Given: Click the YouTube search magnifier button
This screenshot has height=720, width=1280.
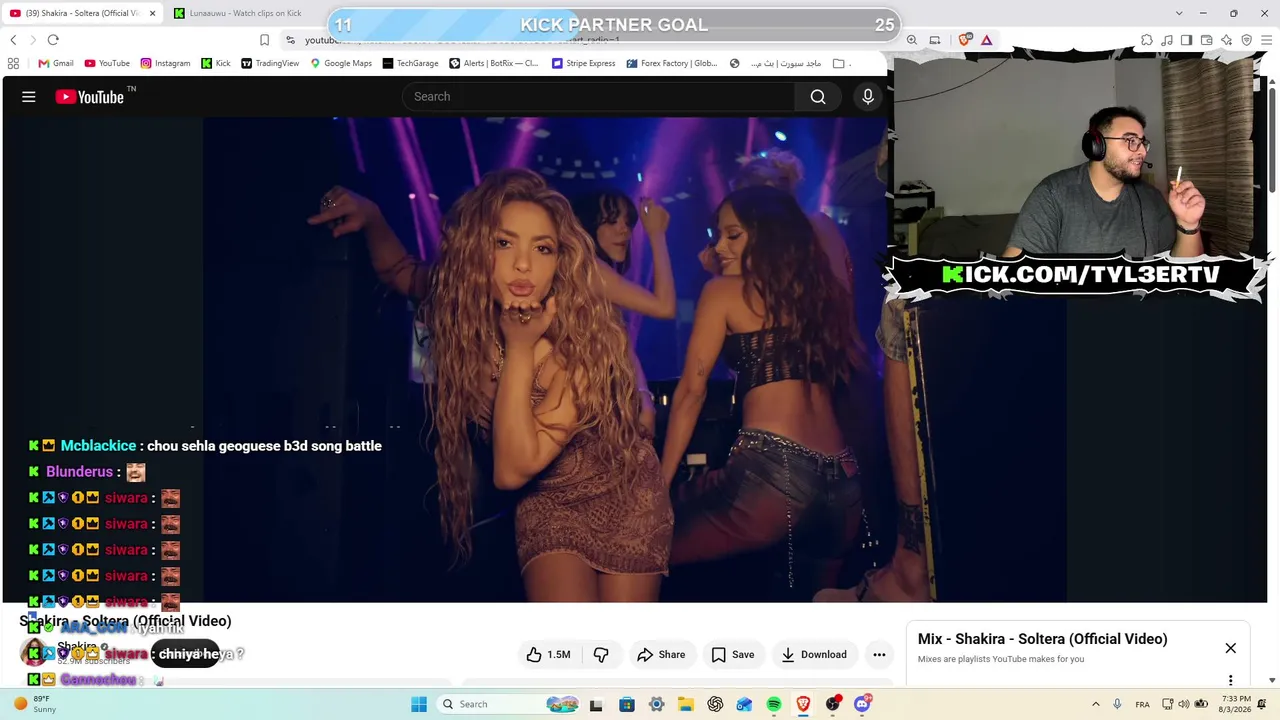Looking at the screenshot, I should coord(818,97).
